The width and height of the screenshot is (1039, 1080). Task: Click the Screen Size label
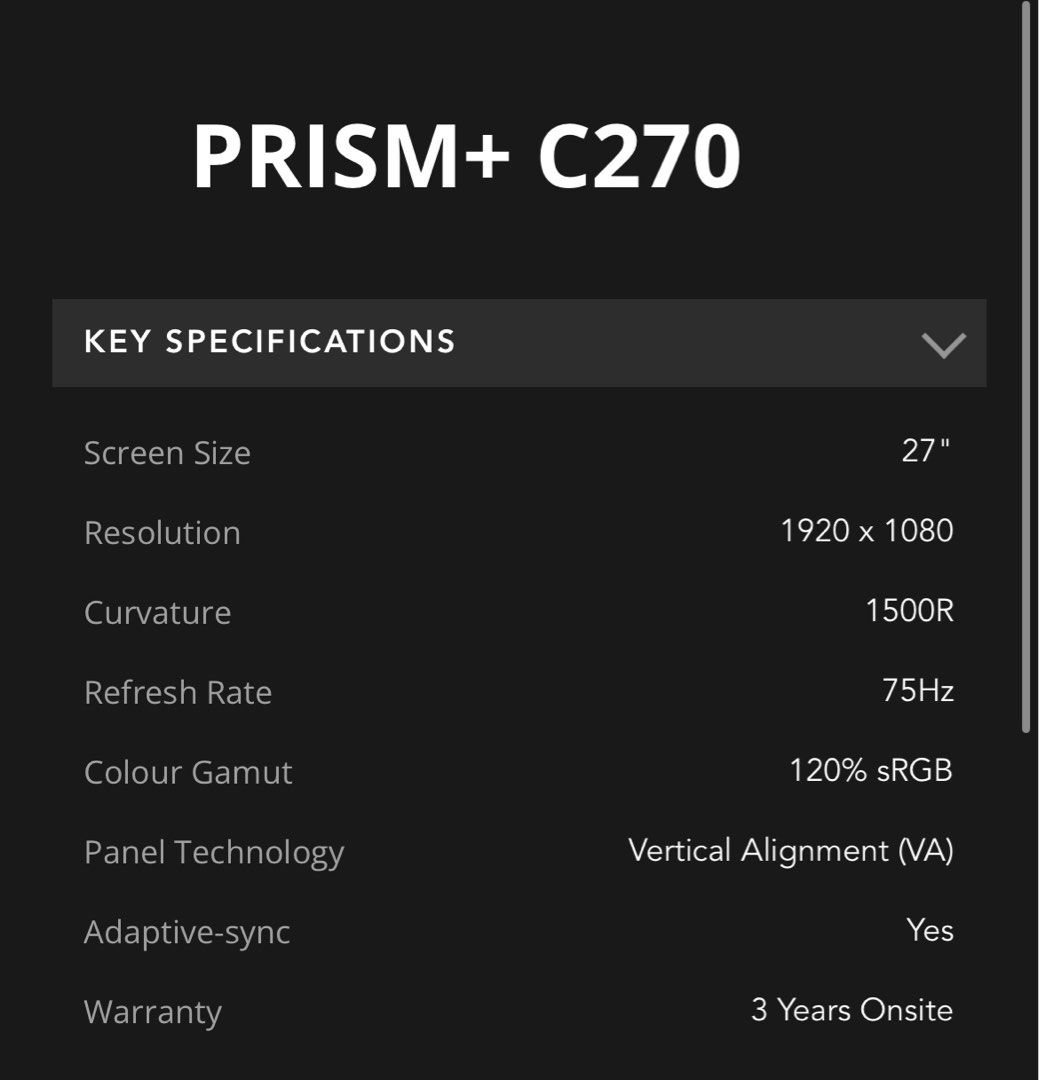(x=168, y=452)
